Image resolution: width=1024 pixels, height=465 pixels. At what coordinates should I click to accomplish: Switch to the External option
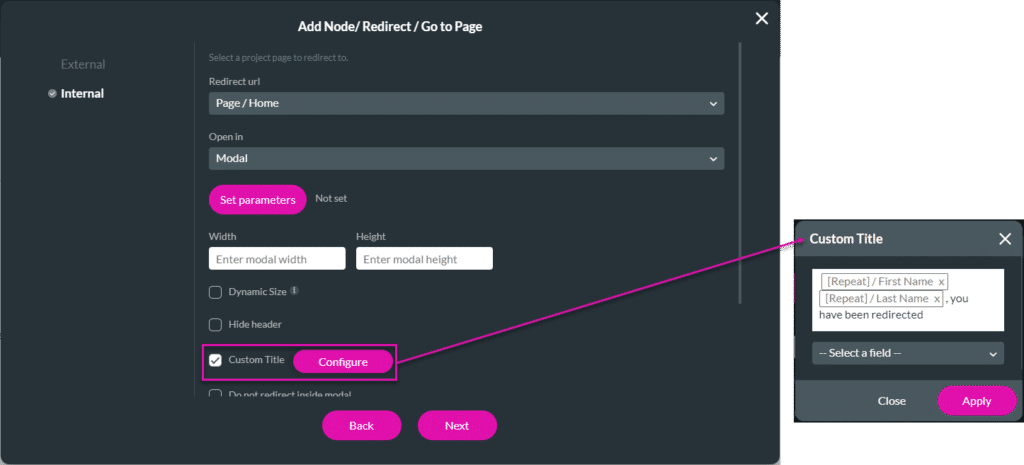click(83, 65)
